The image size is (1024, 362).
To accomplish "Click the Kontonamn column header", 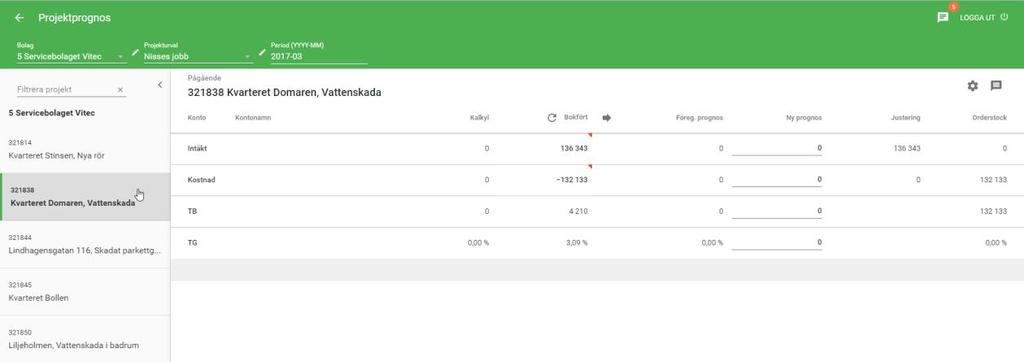I will point(253,118).
